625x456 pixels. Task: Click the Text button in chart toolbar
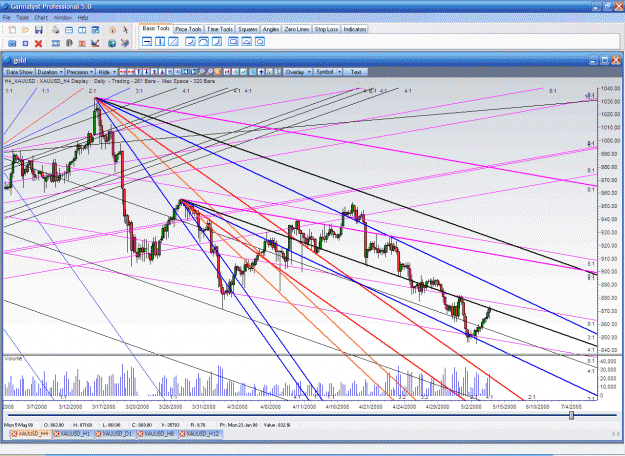(356, 72)
